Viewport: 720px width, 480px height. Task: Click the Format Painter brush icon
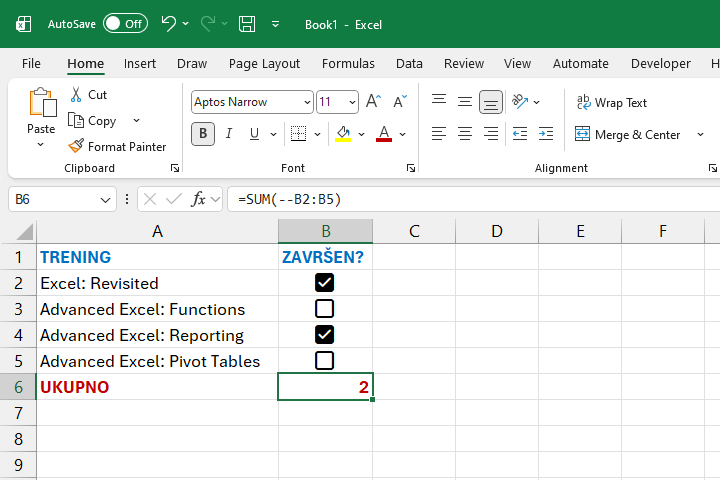76,146
